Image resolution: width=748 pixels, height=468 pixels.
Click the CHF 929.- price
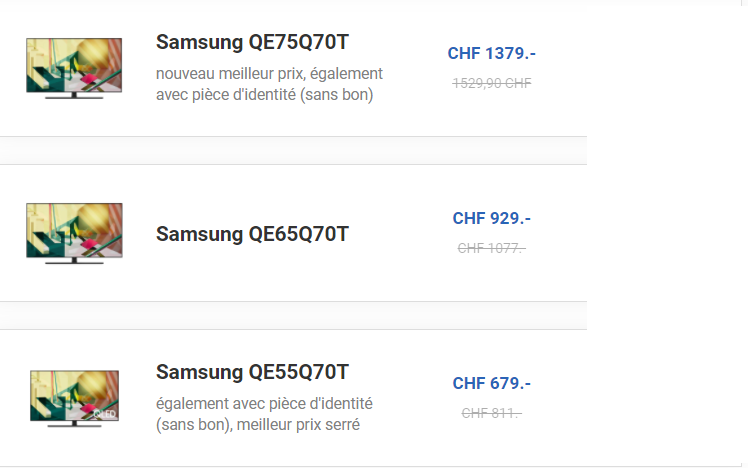coord(491,218)
